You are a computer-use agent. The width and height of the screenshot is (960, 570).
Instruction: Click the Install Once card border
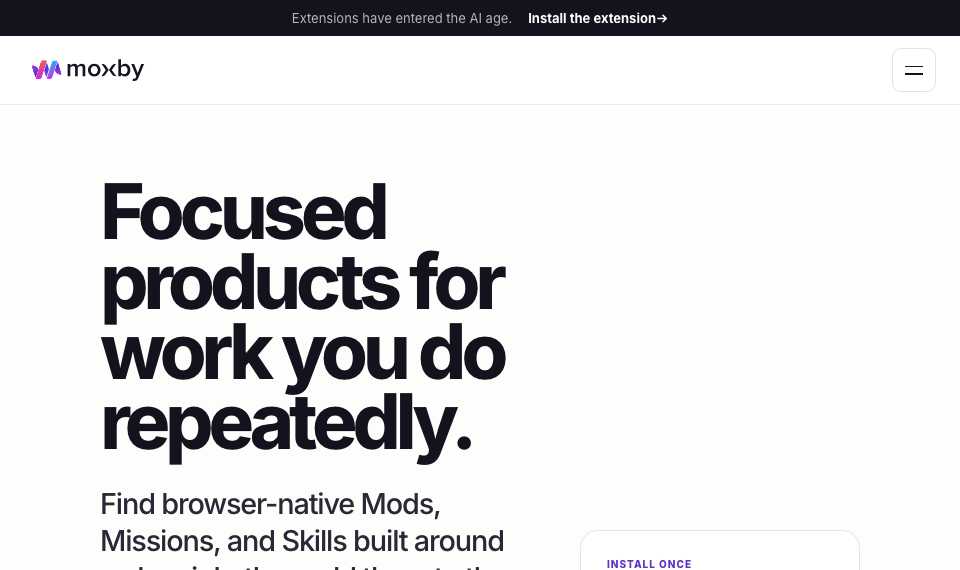click(x=720, y=531)
